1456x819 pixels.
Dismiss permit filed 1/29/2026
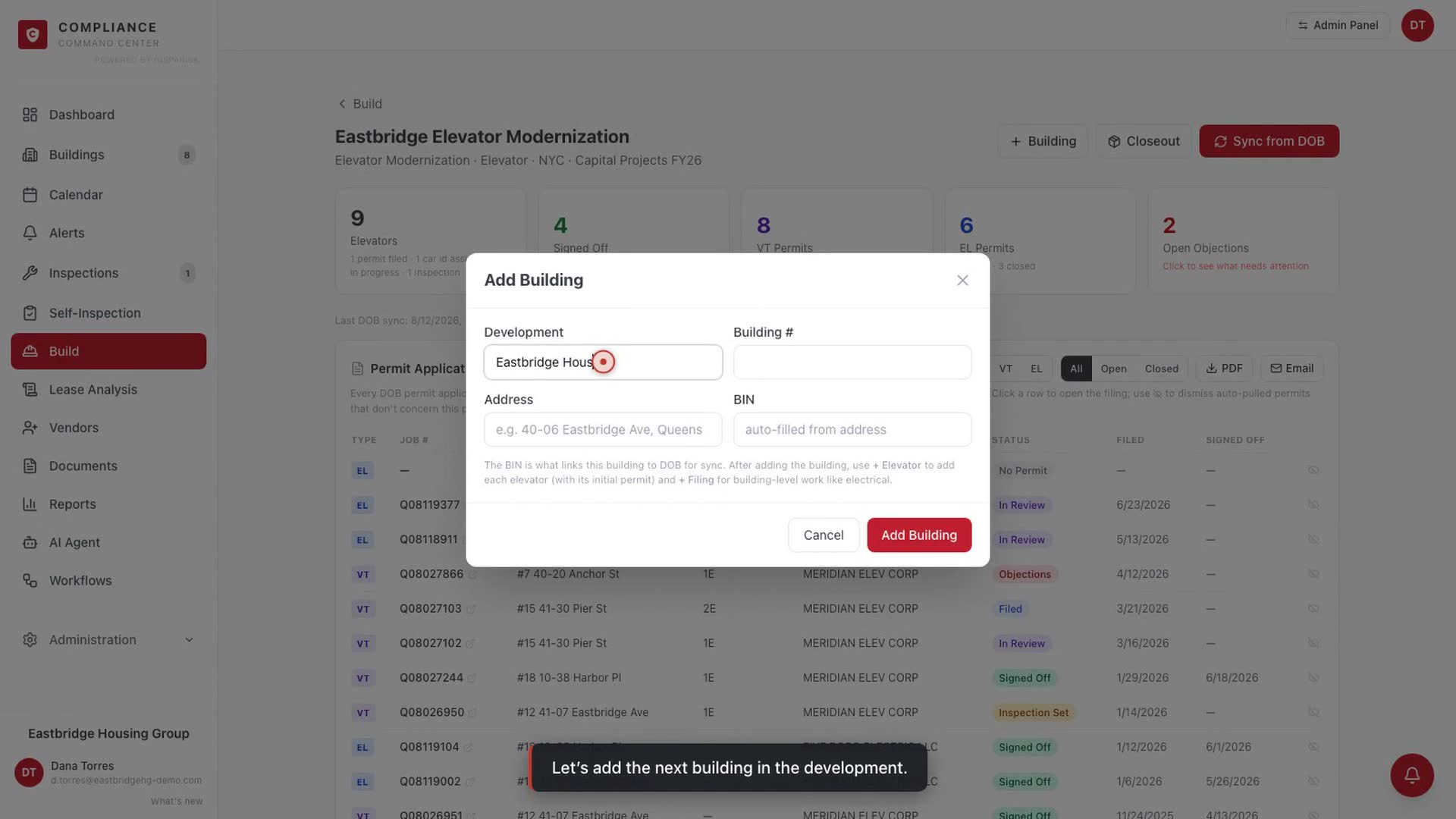click(1313, 678)
